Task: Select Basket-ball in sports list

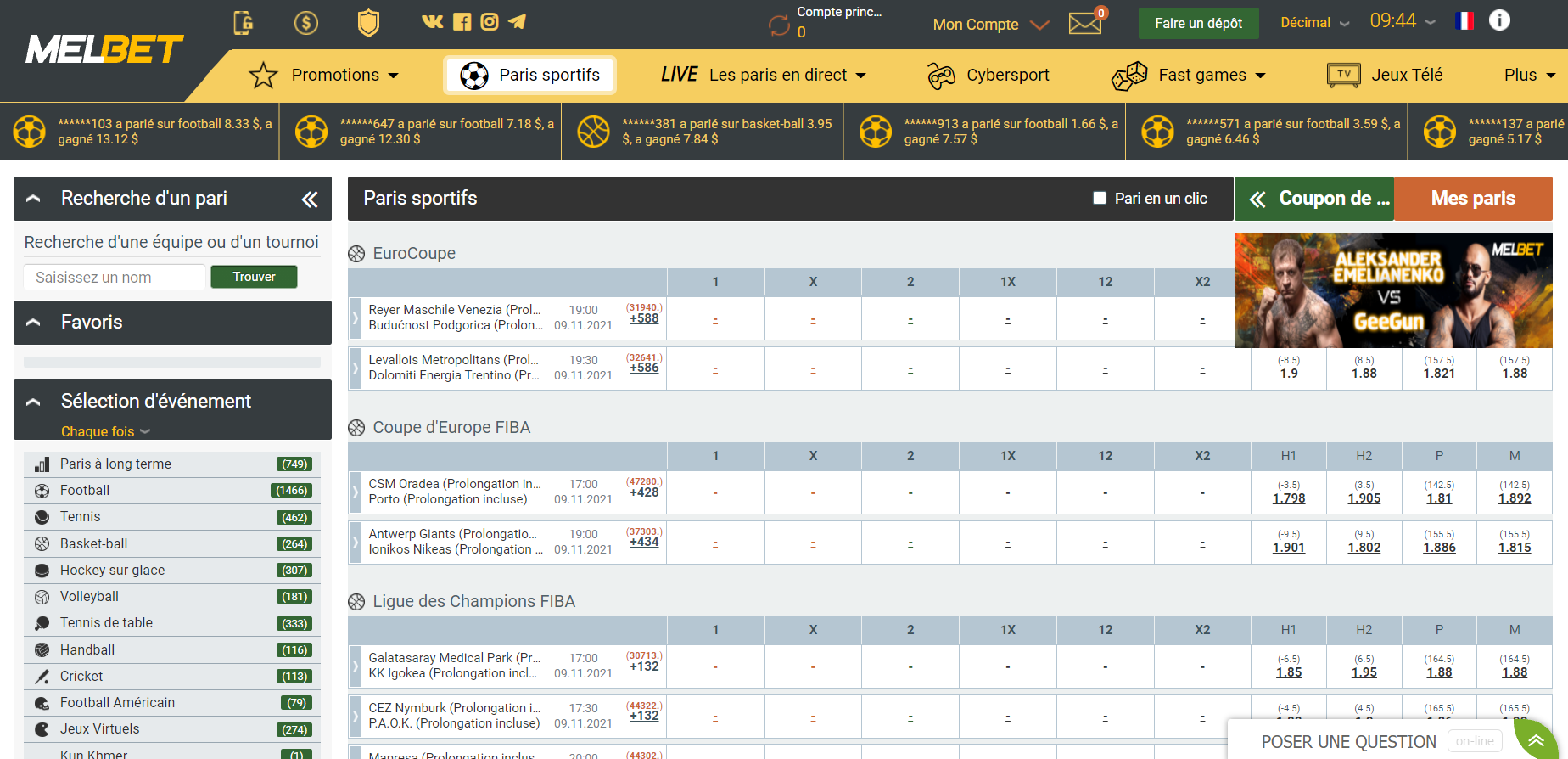Action: point(172,544)
